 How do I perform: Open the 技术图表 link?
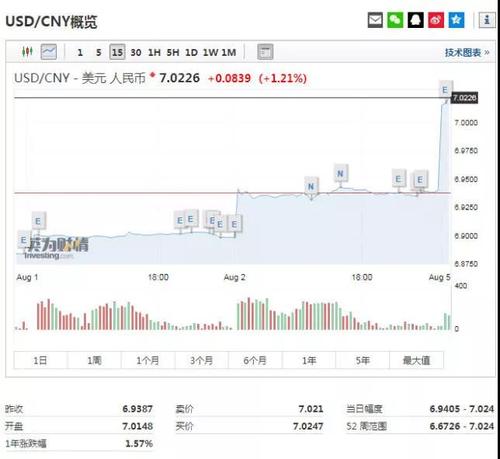(467, 52)
